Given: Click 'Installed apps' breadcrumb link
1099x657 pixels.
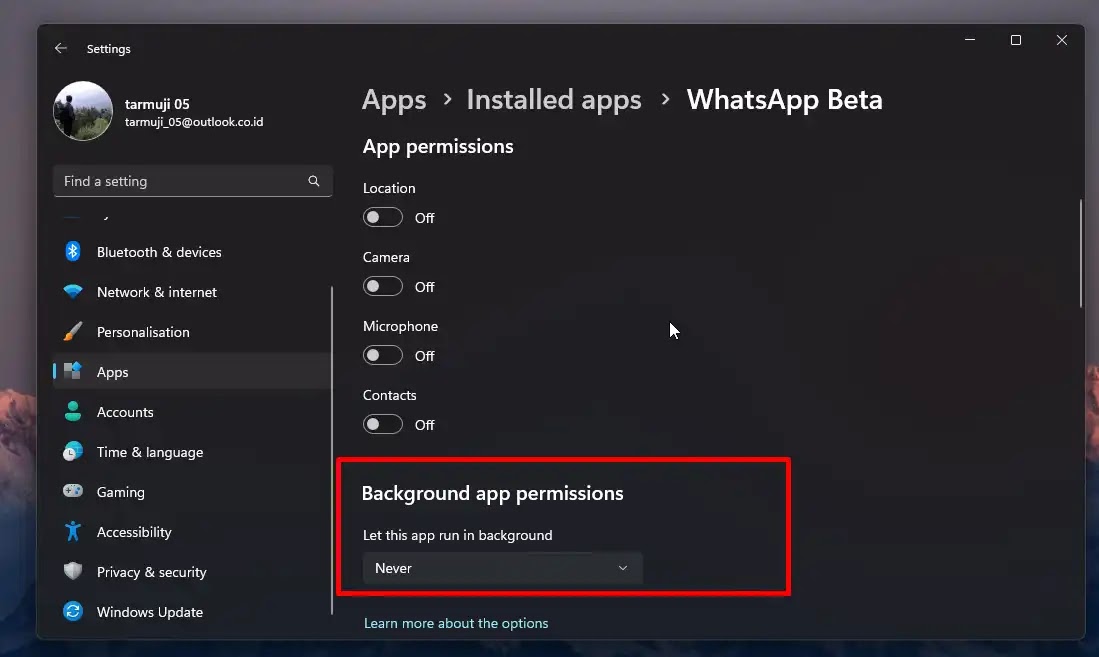Looking at the screenshot, I should click(554, 100).
